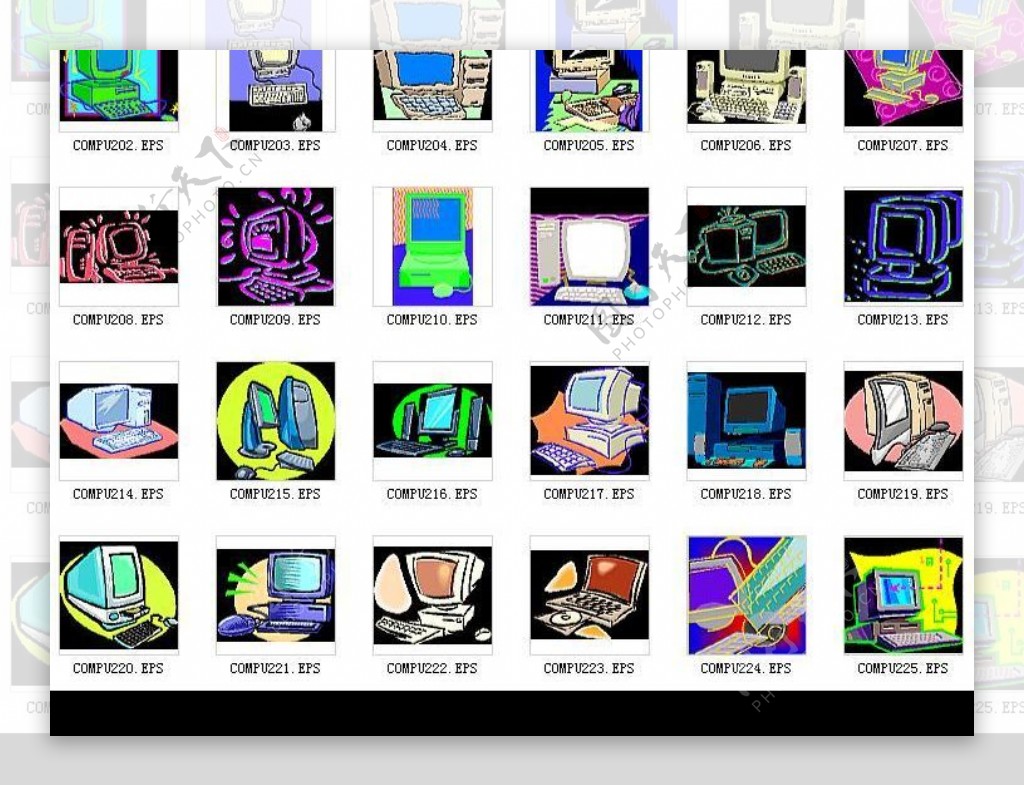Open the laptop clipart COMPU223.EPS

point(589,594)
